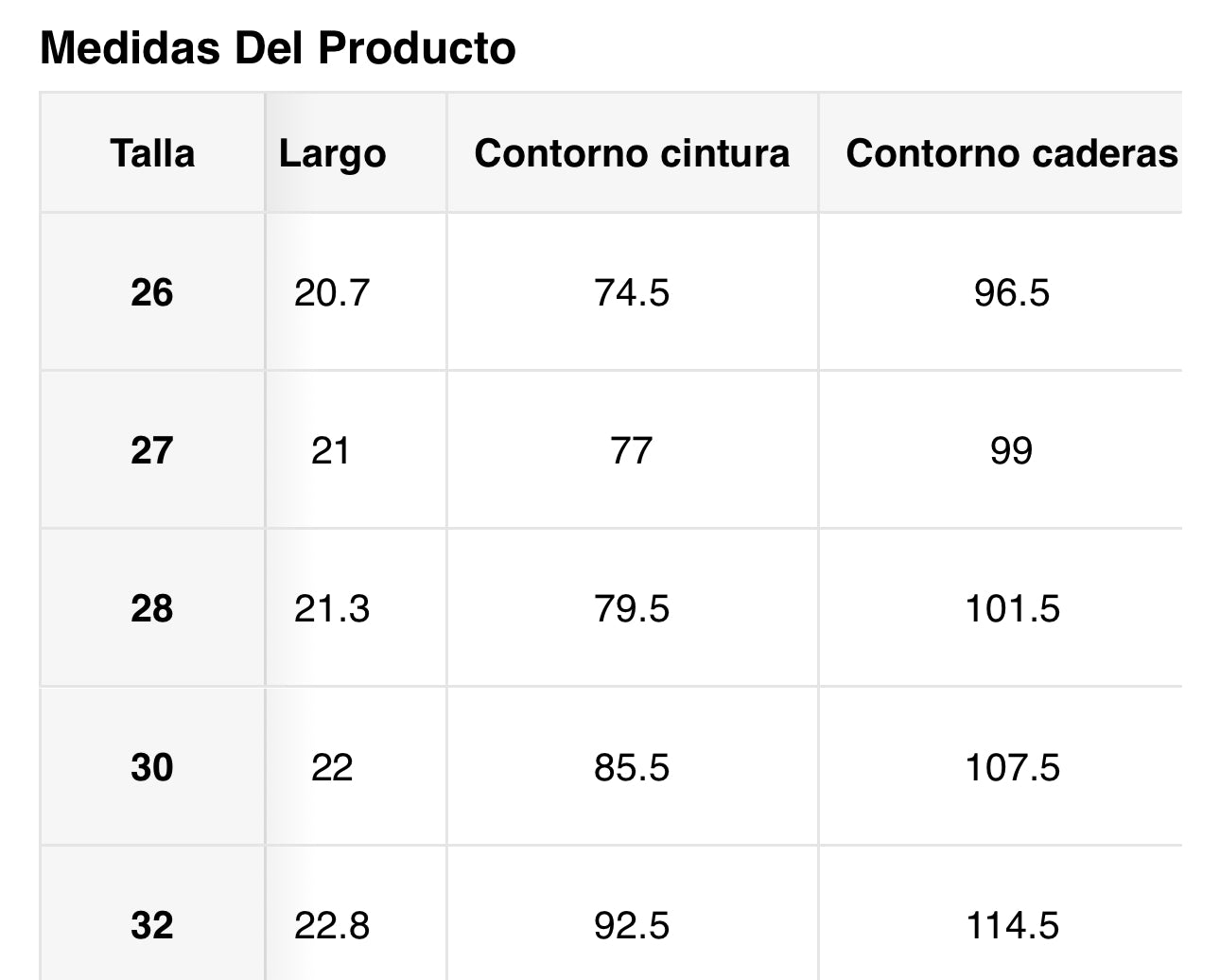Select the size 27 row label
1220x980 pixels.
(x=152, y=450)
